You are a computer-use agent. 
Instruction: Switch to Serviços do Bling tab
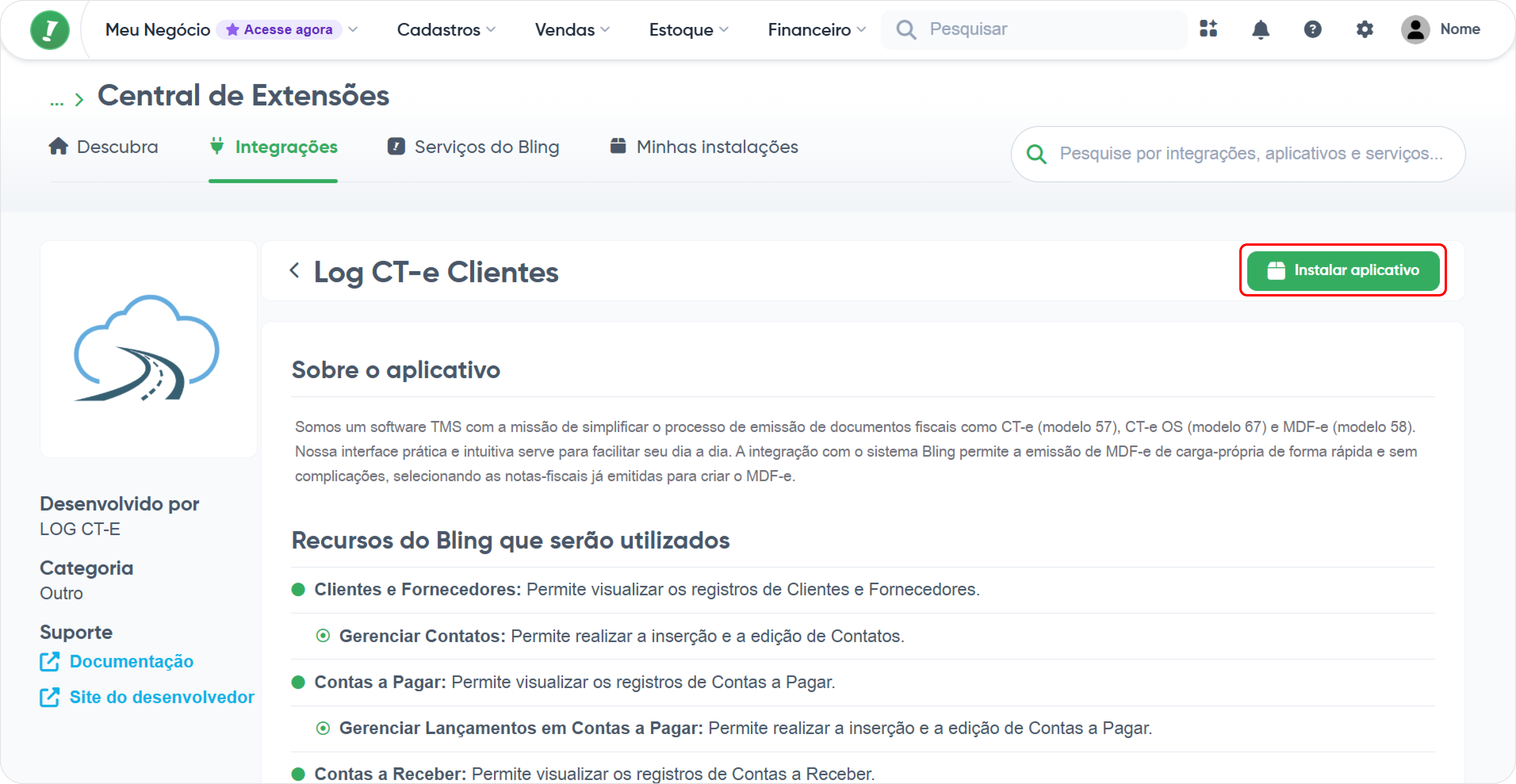(473, 147)
